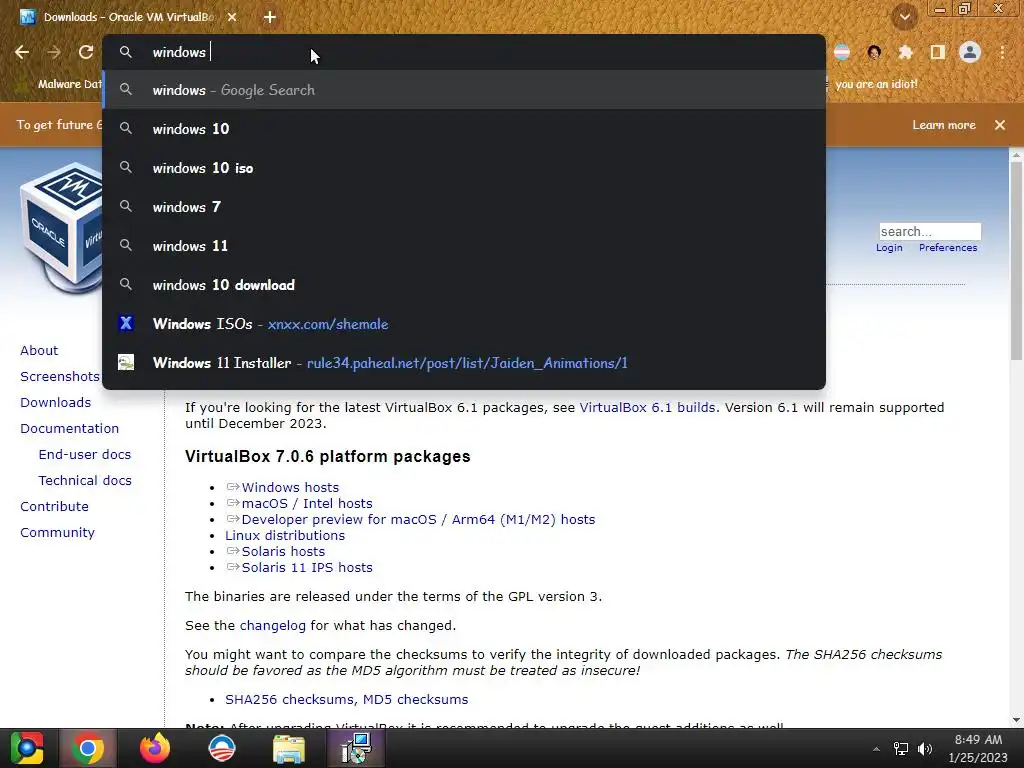Download the Solaris 11 IPS hosts package
The image size is (1024, 768).
(x=307, y=568)
